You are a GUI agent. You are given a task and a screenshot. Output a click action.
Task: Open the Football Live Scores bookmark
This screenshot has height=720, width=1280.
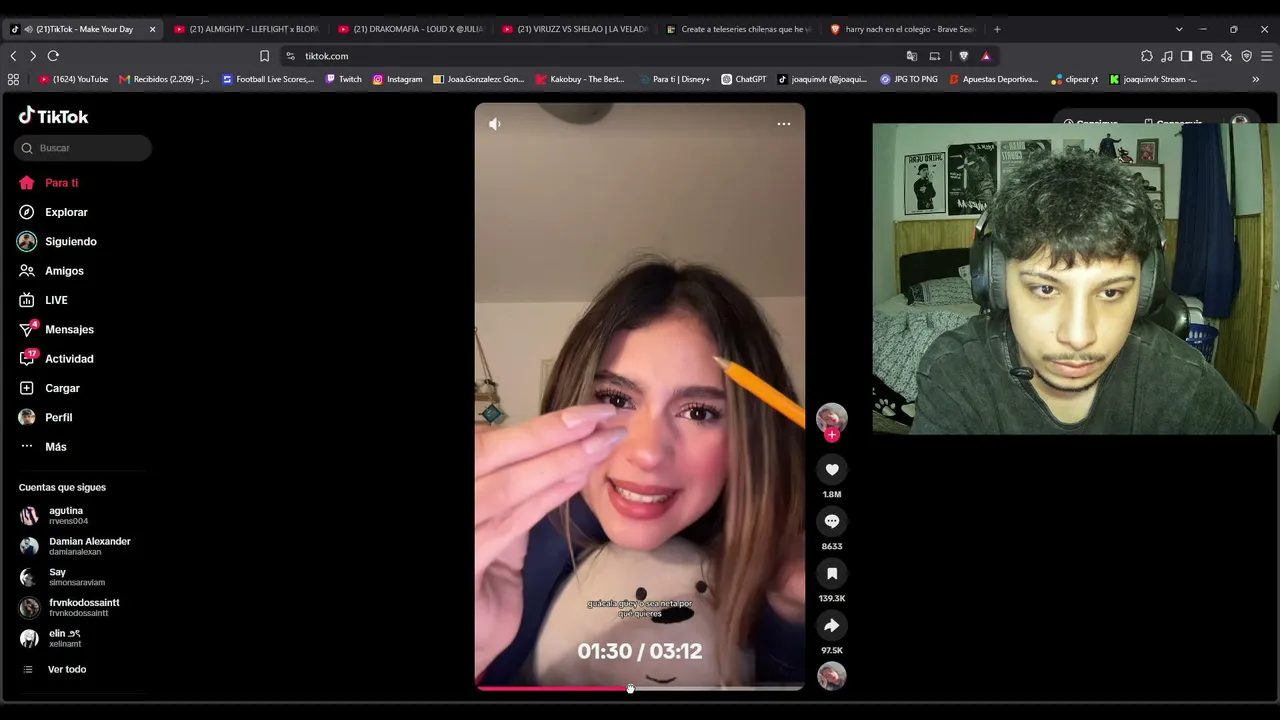[268, 79]
